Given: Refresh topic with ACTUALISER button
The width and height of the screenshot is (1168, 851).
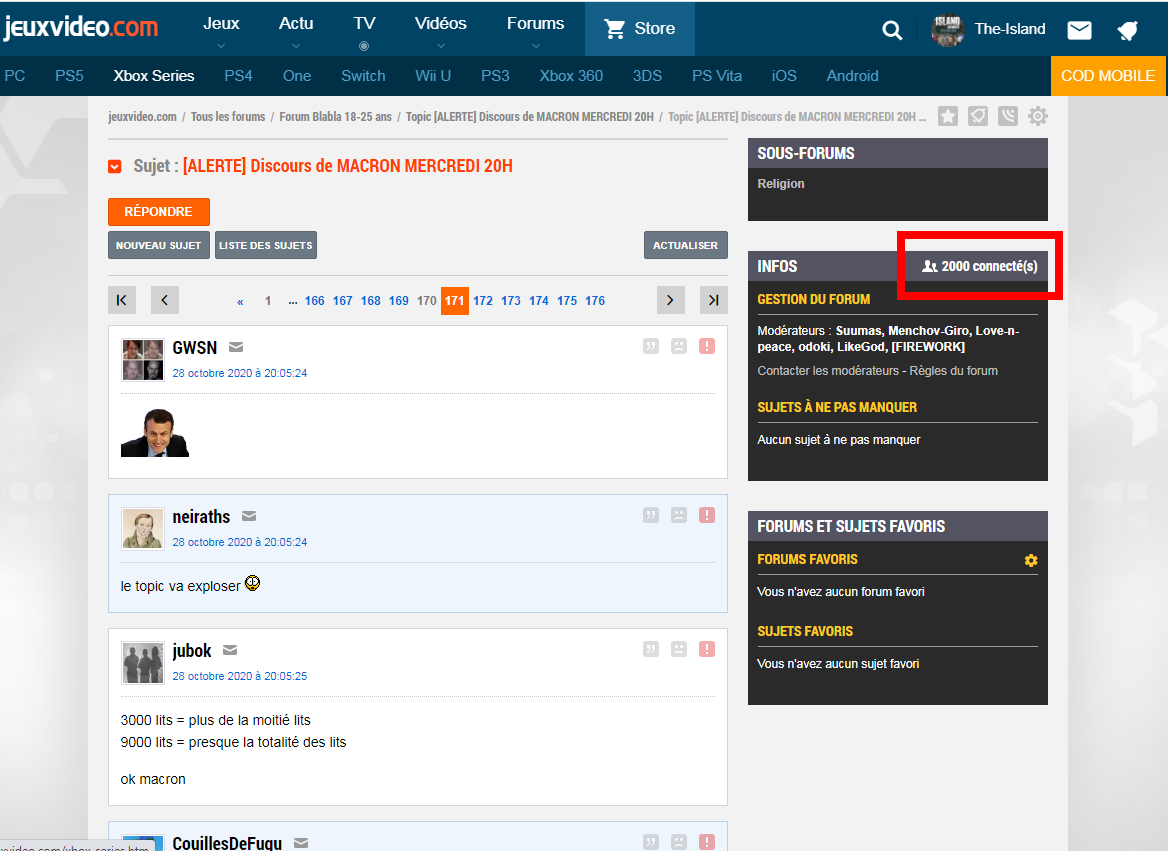Looking at the screenshot, I should click(685, 245).
